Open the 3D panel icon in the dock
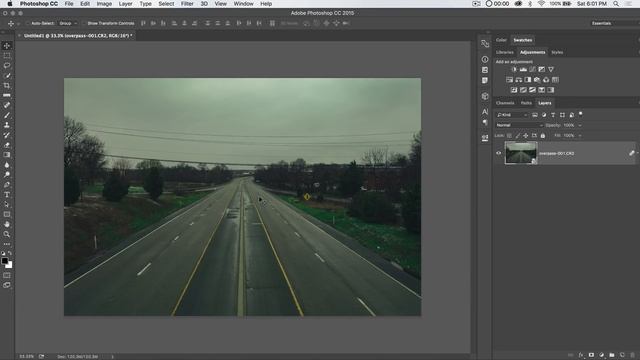Screen dimensions: 640x360 click(x=485, y=96)
